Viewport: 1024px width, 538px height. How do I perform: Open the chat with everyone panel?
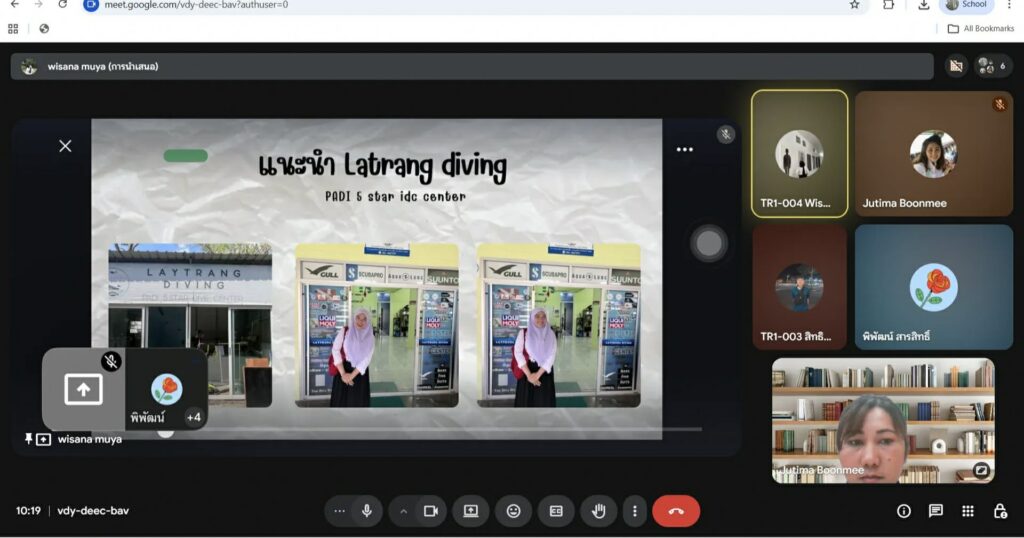pos(935,511)
